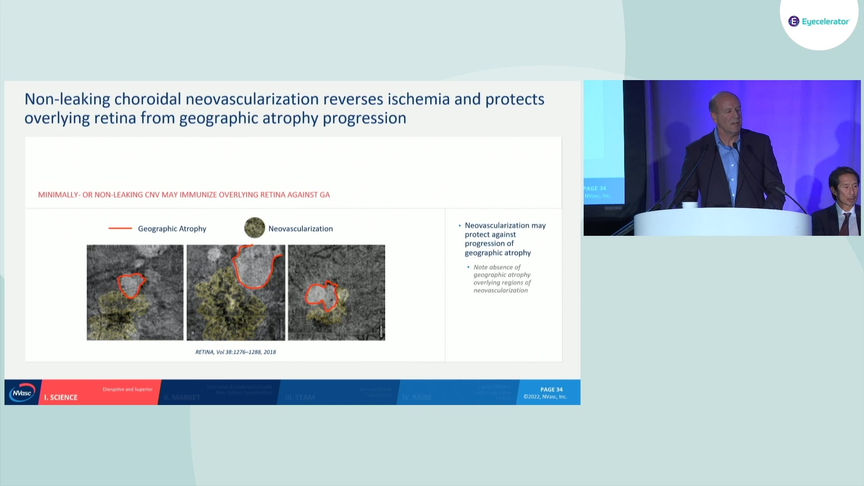The image size is (864, 486).
Task: Click the RETINA Vol 38 citation
Action: click(x=235, y=352)
